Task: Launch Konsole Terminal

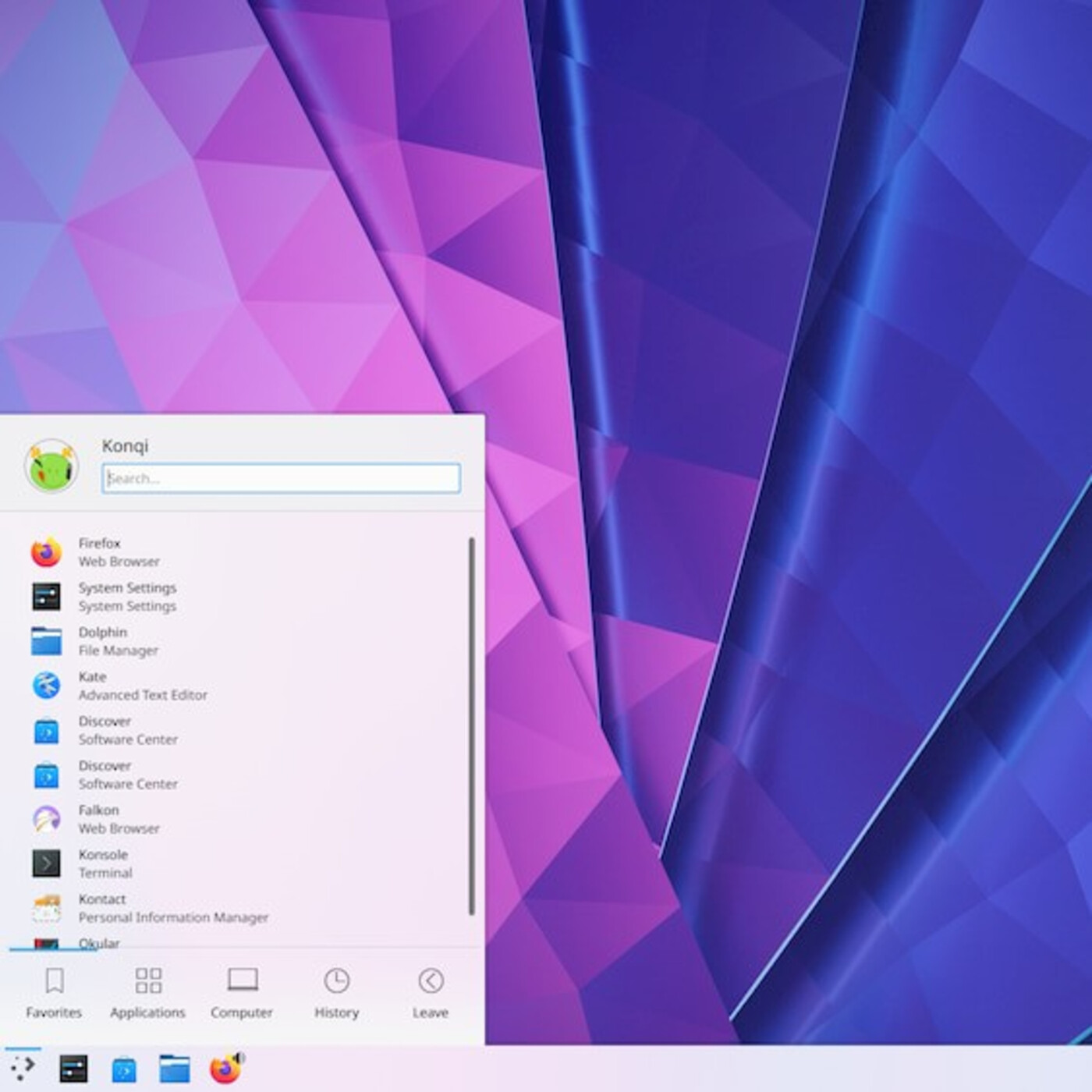Action: (x=242, y=863)
